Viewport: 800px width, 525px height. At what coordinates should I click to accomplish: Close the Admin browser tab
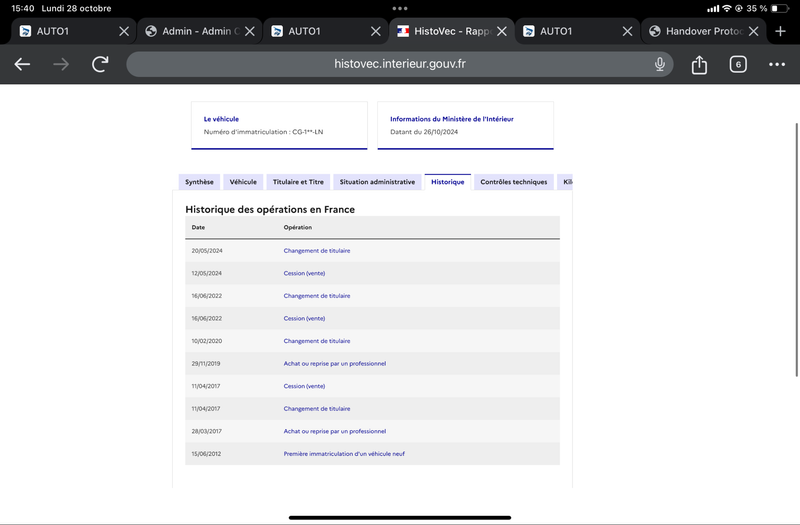[249, 31]
